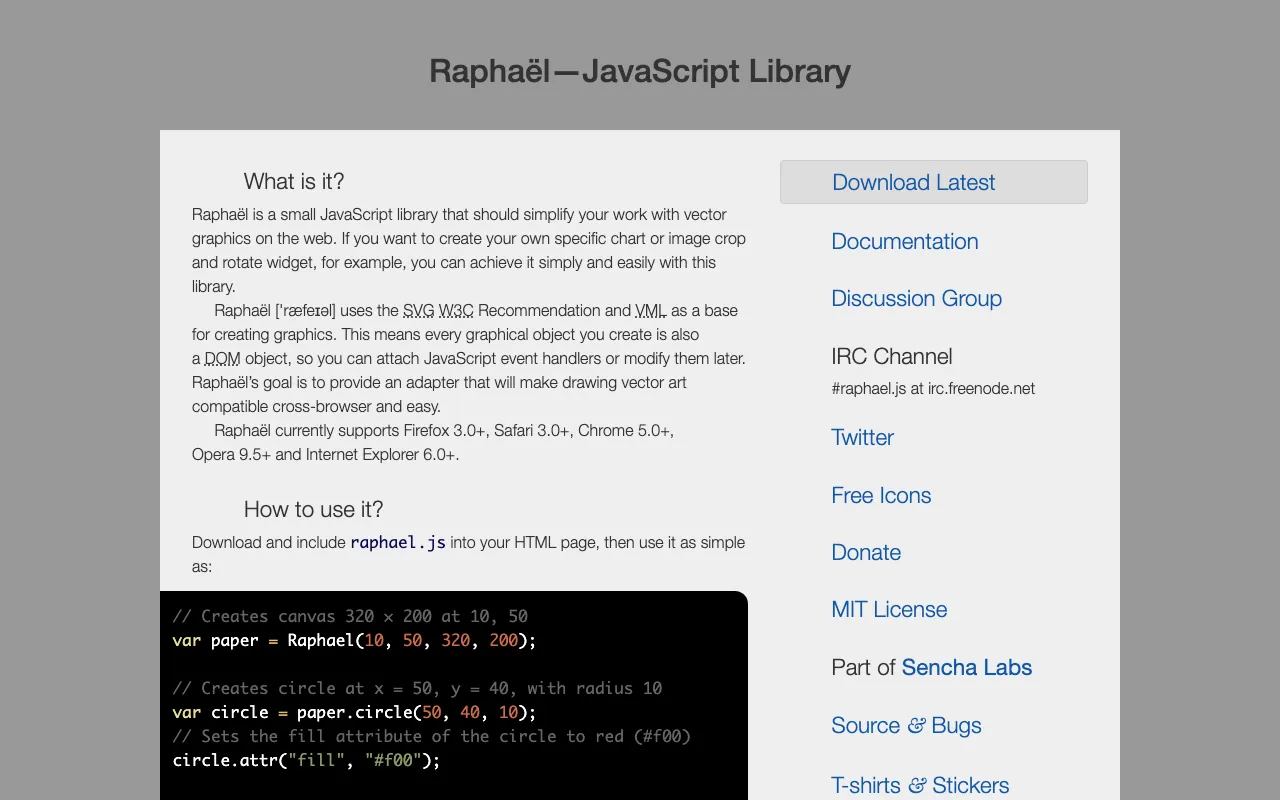Click the DOM abbreviation in the paragraph

point(222,358)
